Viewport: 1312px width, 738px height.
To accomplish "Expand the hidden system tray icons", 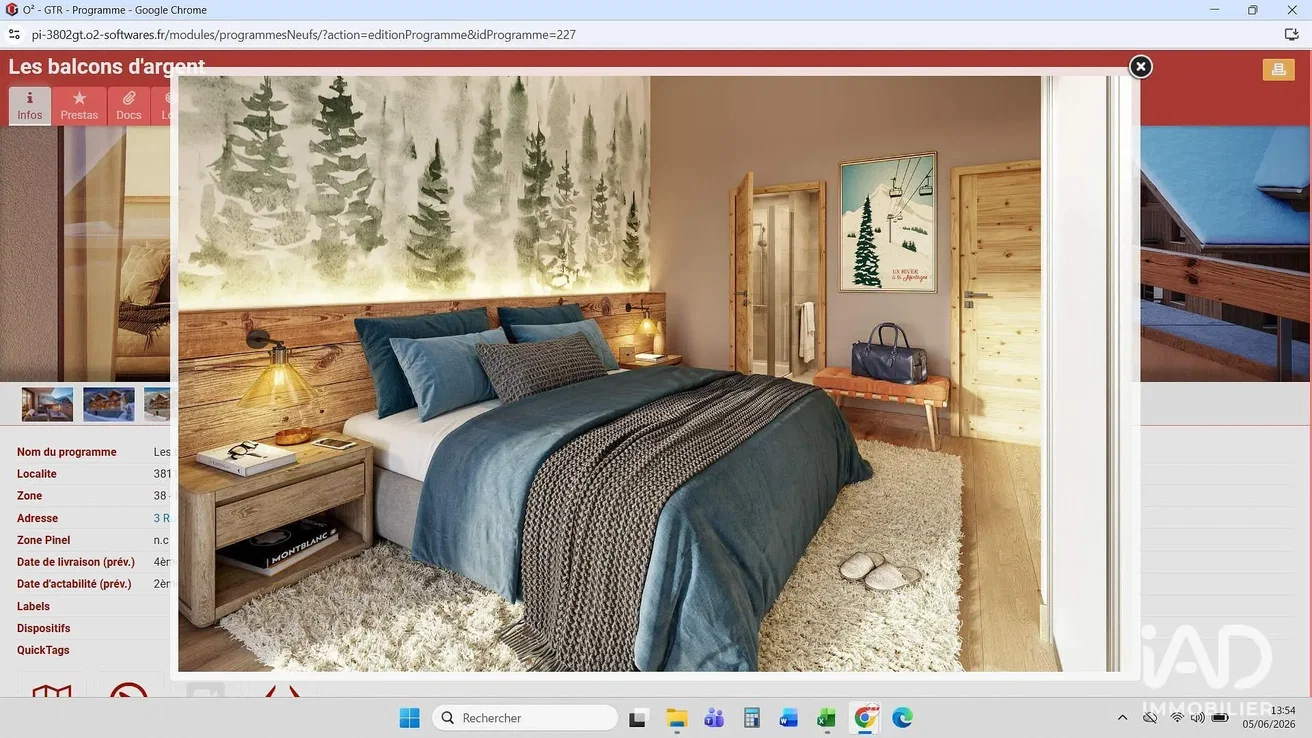I will [1122, 718].
